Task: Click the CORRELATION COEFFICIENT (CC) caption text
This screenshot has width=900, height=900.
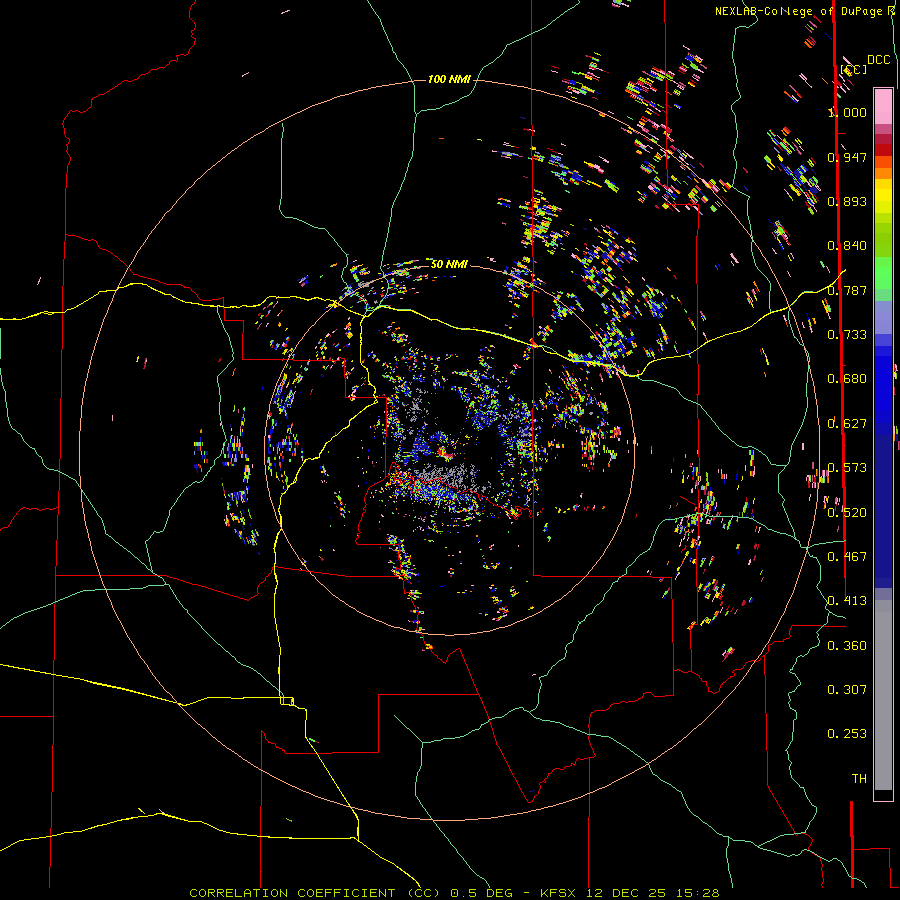Action: [315, 893]
